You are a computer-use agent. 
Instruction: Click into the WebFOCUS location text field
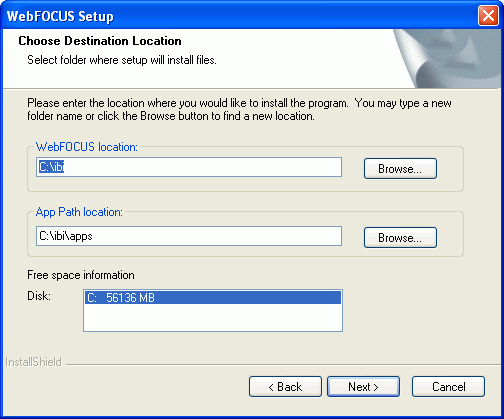pos(189,167)
